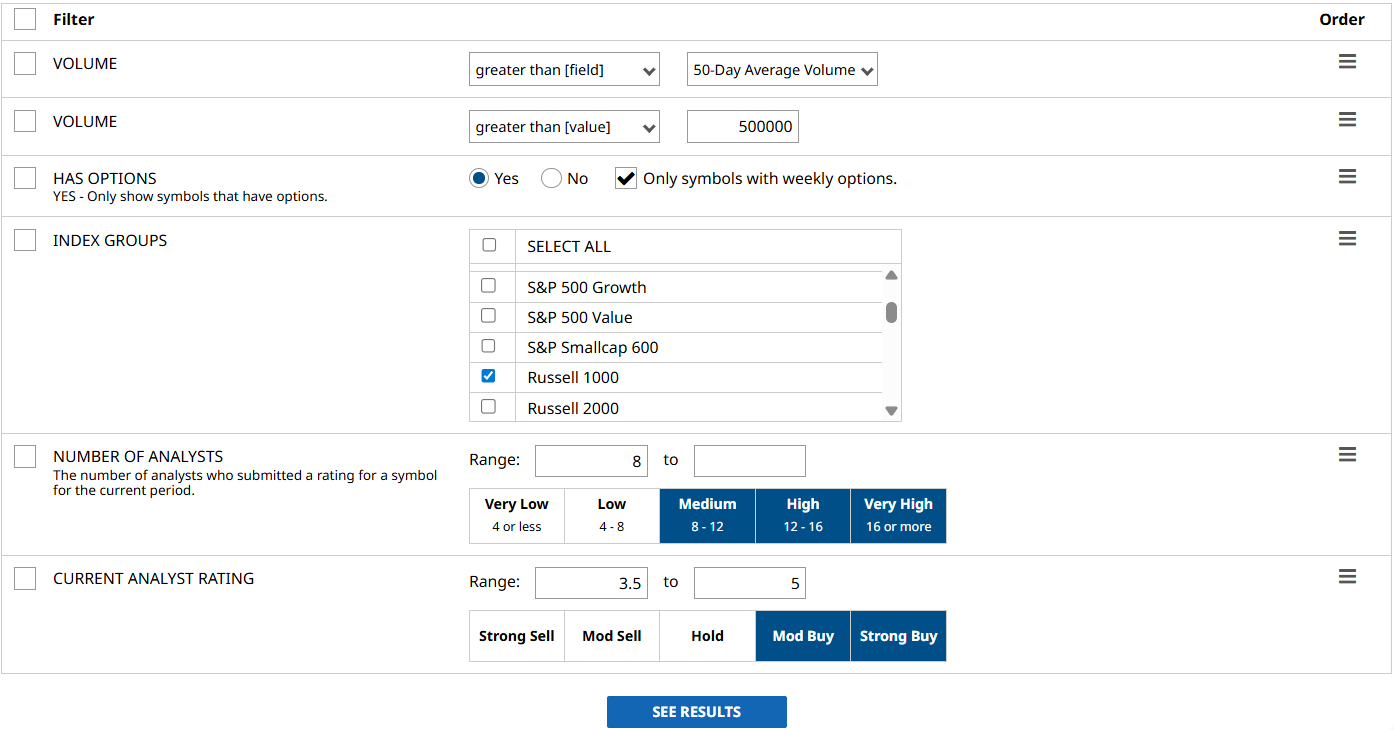Image resolution: width=1394 pixels, height=730 pixels.
Task: Select the Hold analyst rating segment
Action: [707, 636]
